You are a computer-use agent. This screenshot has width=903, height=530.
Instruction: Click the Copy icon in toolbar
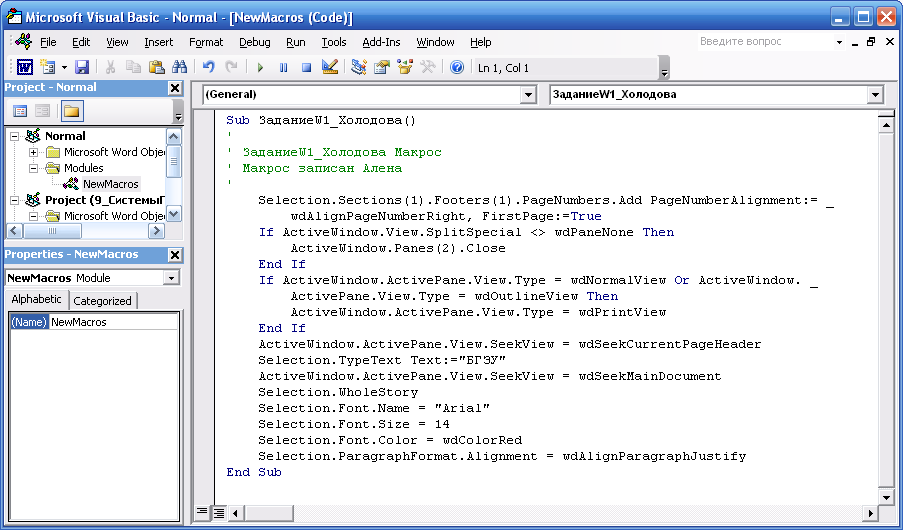click(x=134, y=67)
